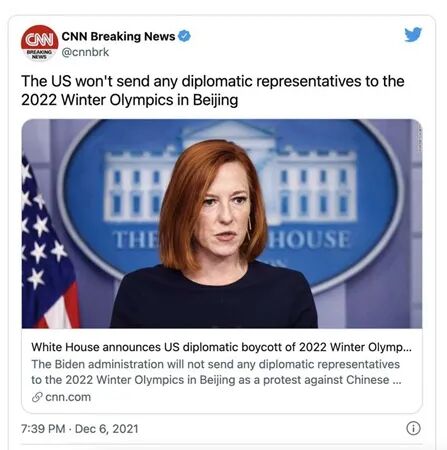Screen dimensions: 447x450
Task: Click the Twitter bird logo
Action: click(x=413, y=34)
